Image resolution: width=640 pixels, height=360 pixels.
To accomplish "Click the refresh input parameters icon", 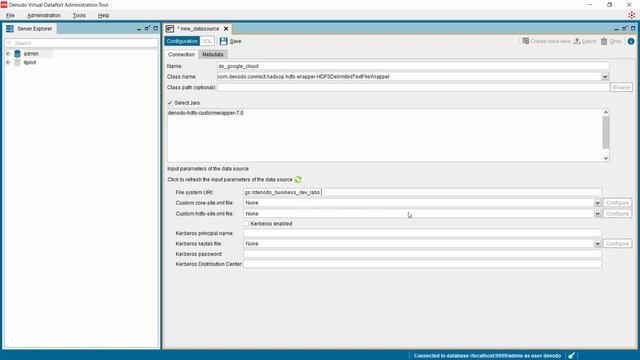I will pos(298,180).
